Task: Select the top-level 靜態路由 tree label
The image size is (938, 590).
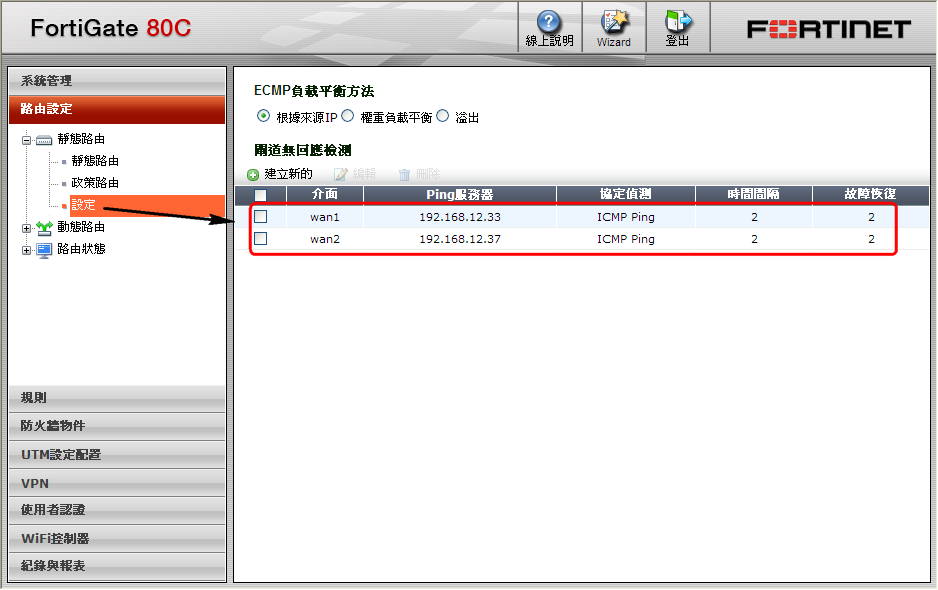Action: 81,139
